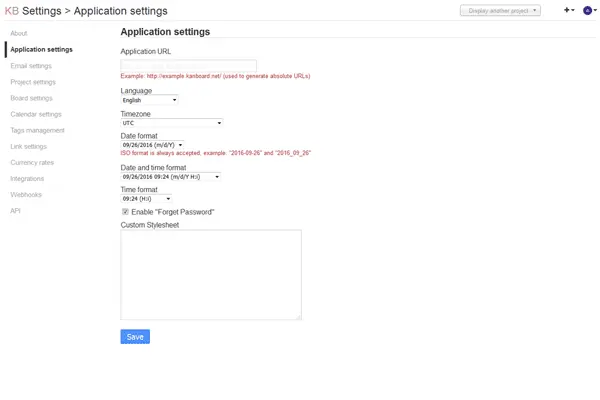Open Email settings in sidebar
The width and height of the screenshot is (600, 400).
(31, 66)
